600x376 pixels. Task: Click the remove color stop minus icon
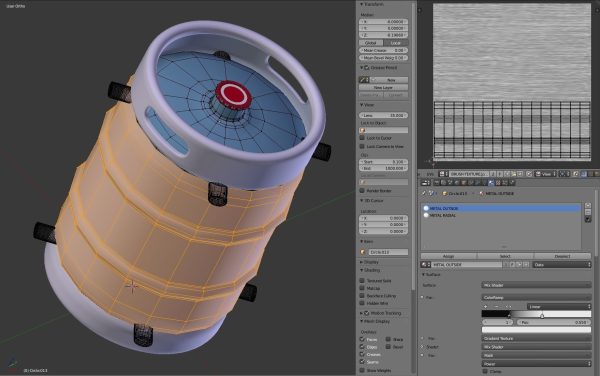pyautogui.click(x=497, y=306)
